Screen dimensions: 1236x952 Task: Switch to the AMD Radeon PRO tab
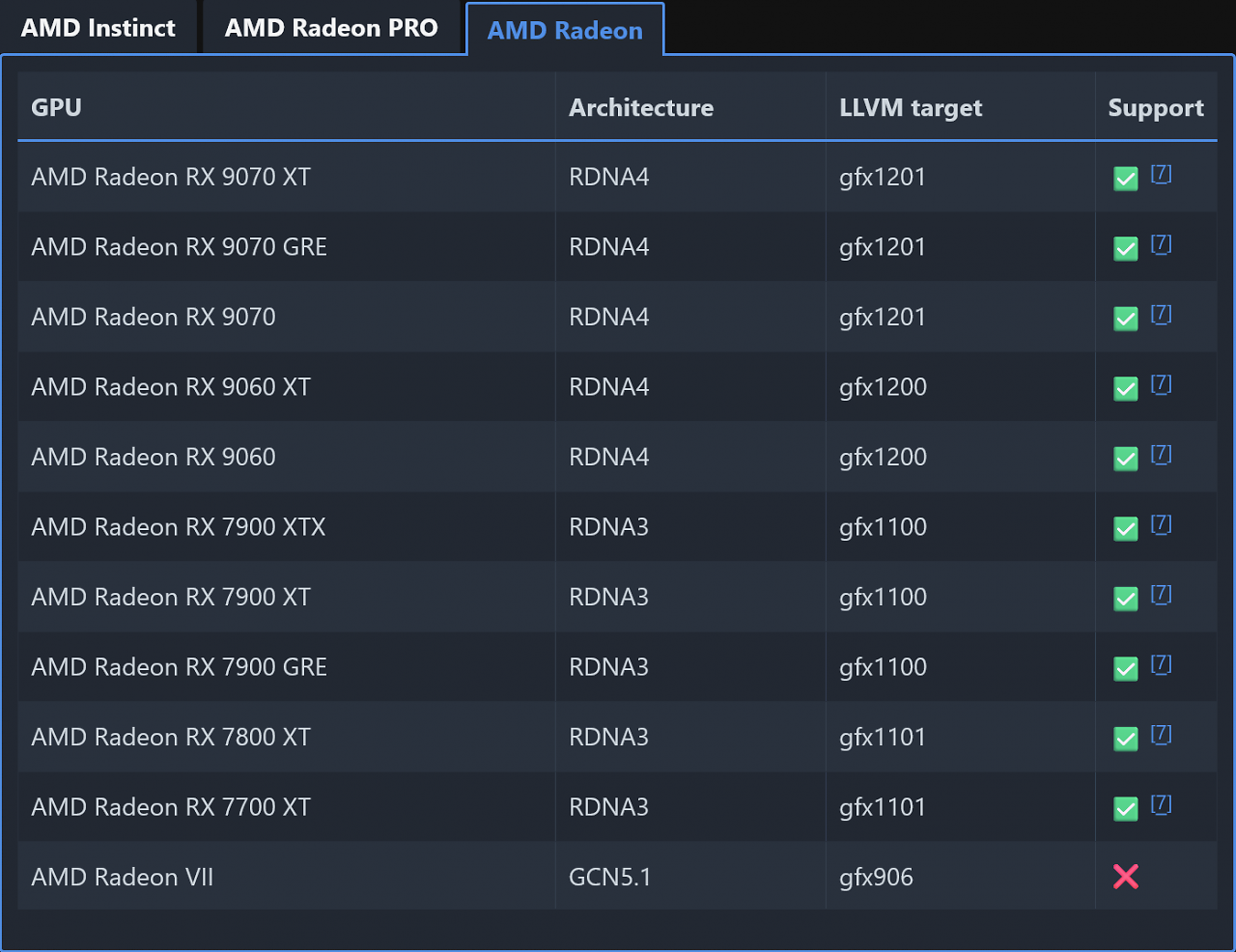pos(332,27)
